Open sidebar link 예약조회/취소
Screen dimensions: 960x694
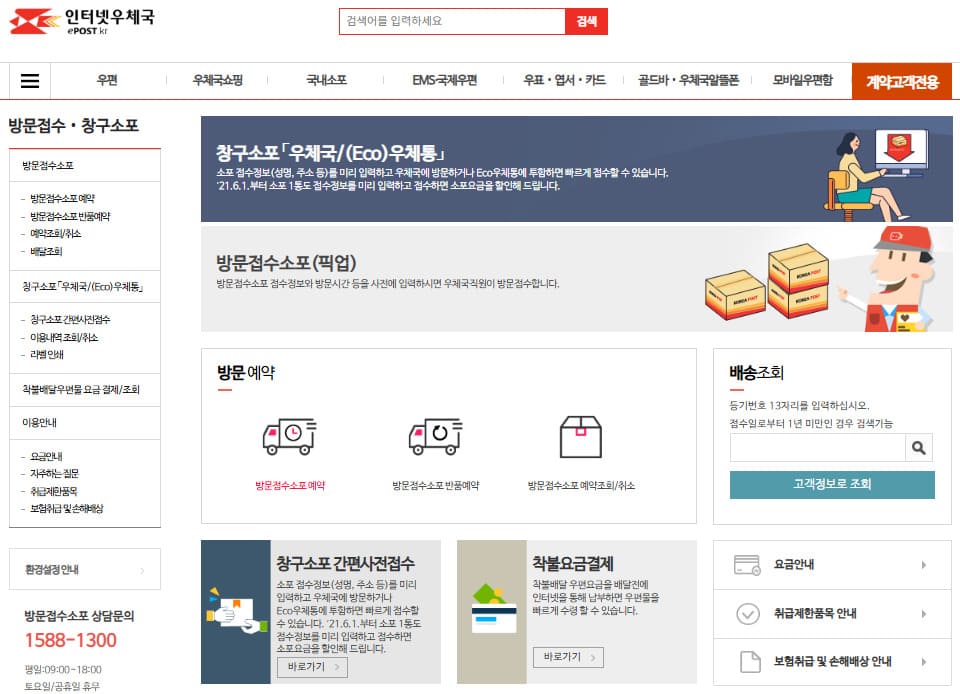[56, 234]
